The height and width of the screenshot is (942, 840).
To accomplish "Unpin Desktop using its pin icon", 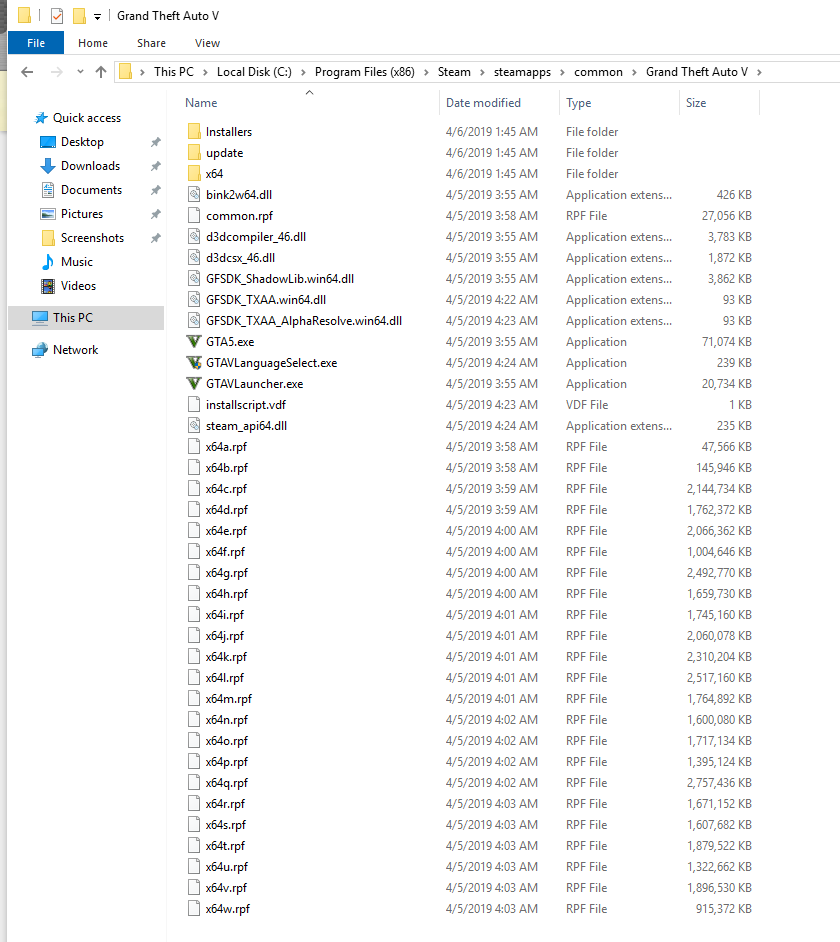I will 156,142.
